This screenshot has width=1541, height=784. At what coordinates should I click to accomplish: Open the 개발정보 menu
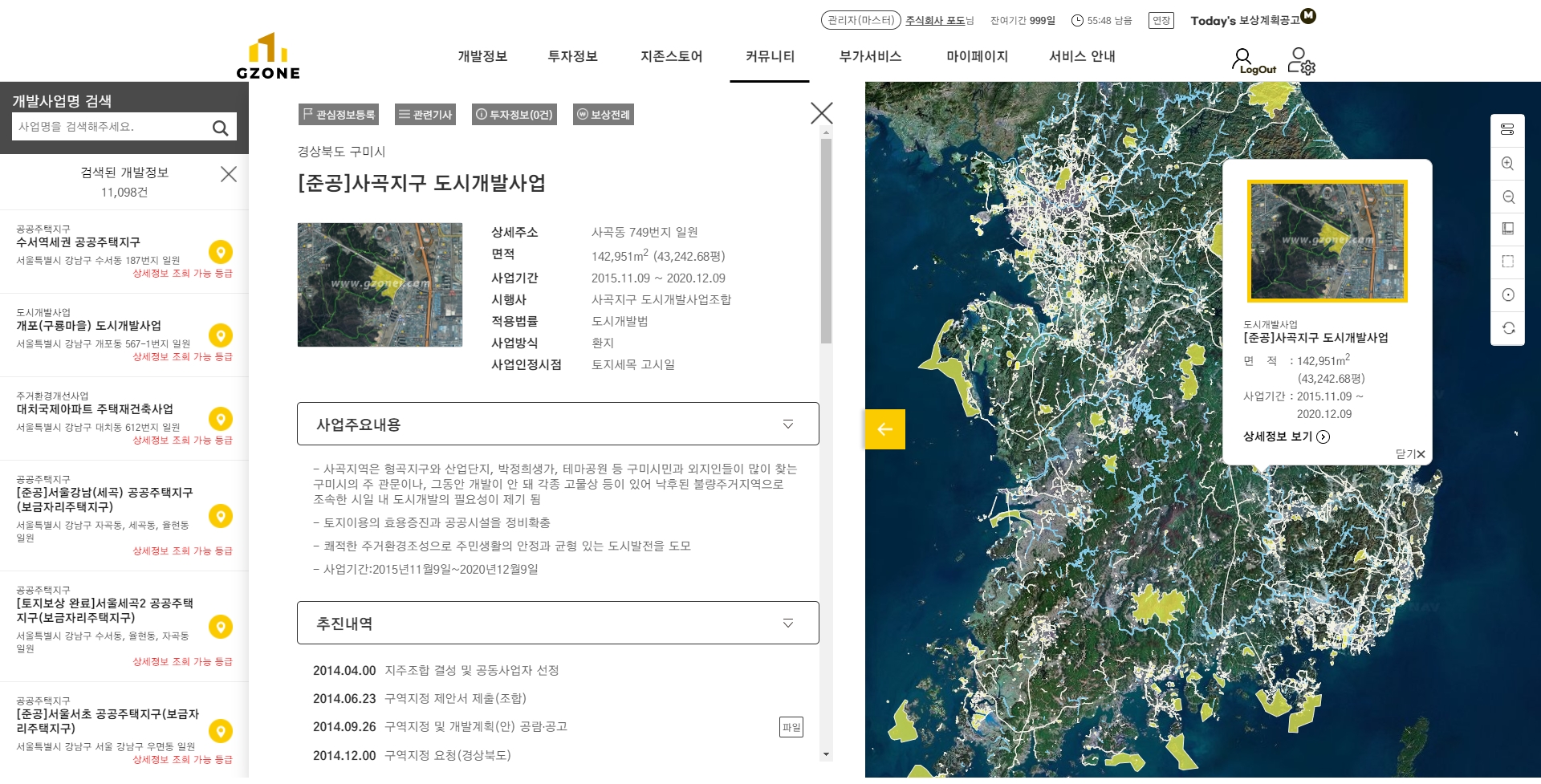click(x=482, y=56)
